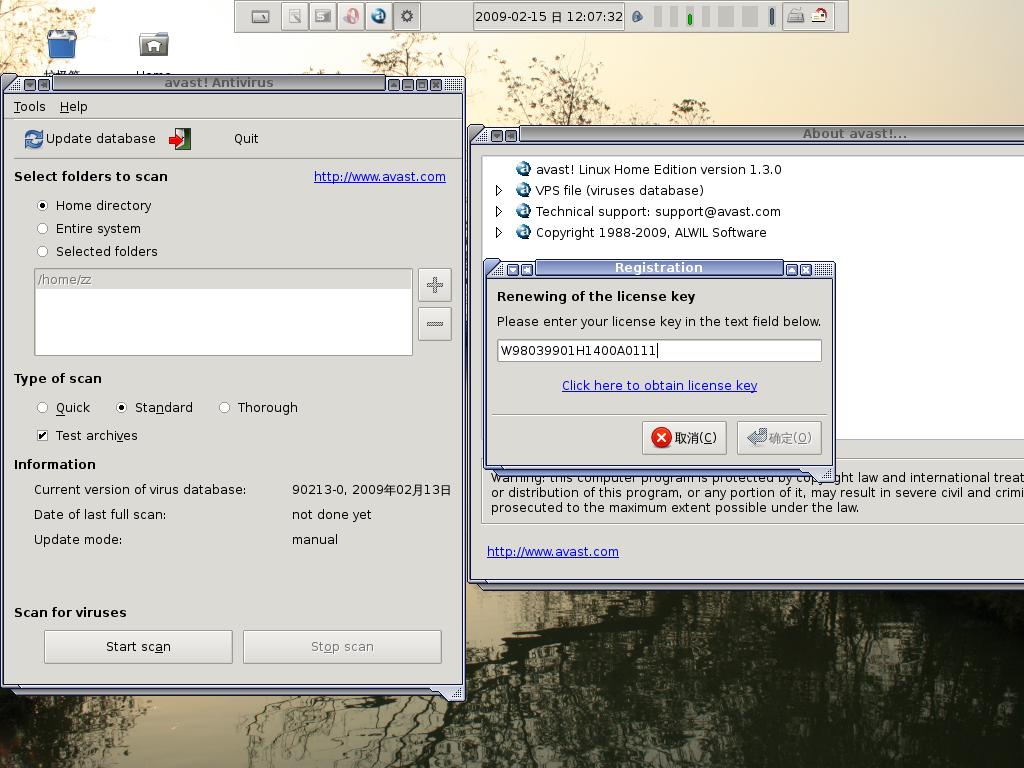Follow the 'Click here to obtain license key' link

660,385
